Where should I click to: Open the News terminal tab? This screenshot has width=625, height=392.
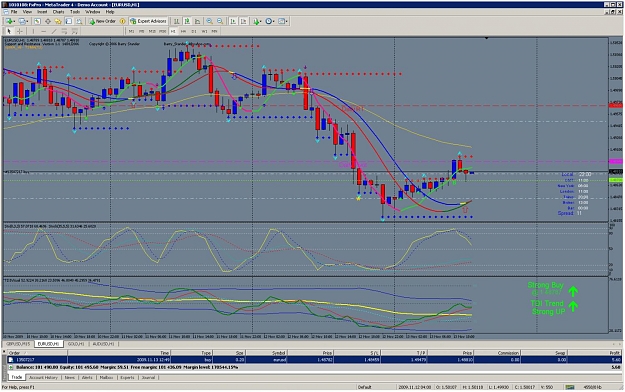coord(69,377)
